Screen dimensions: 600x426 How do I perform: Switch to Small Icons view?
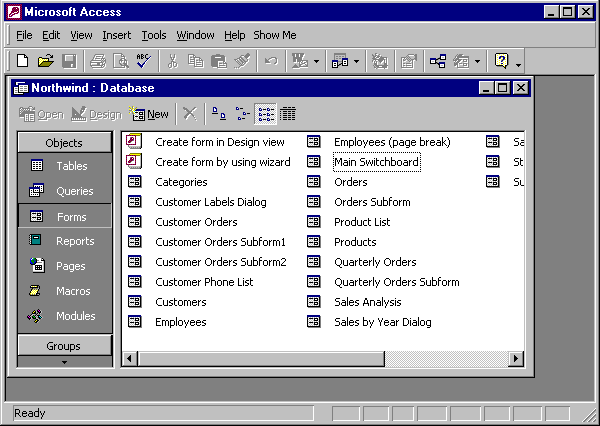tap(242, 114)
